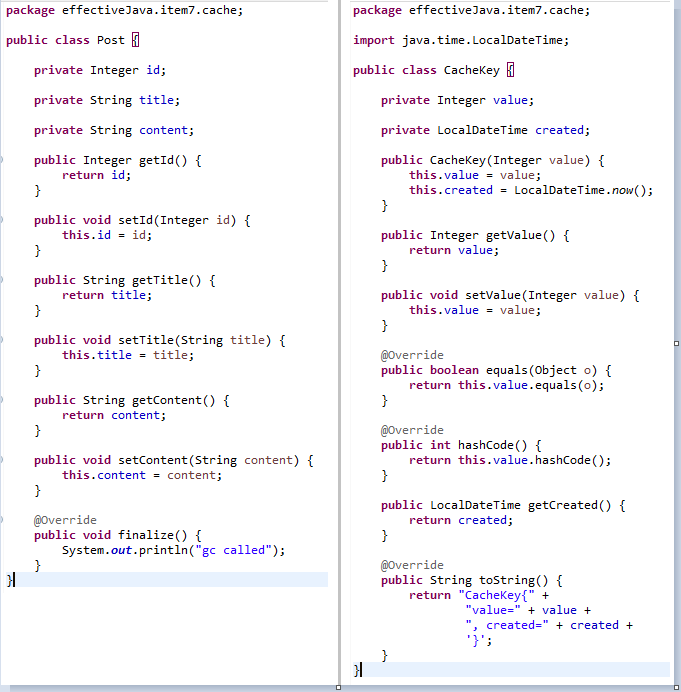Click the package declaration line in the Post editor
The height and width of the screenshot is (692, 681).
point(124,10)
